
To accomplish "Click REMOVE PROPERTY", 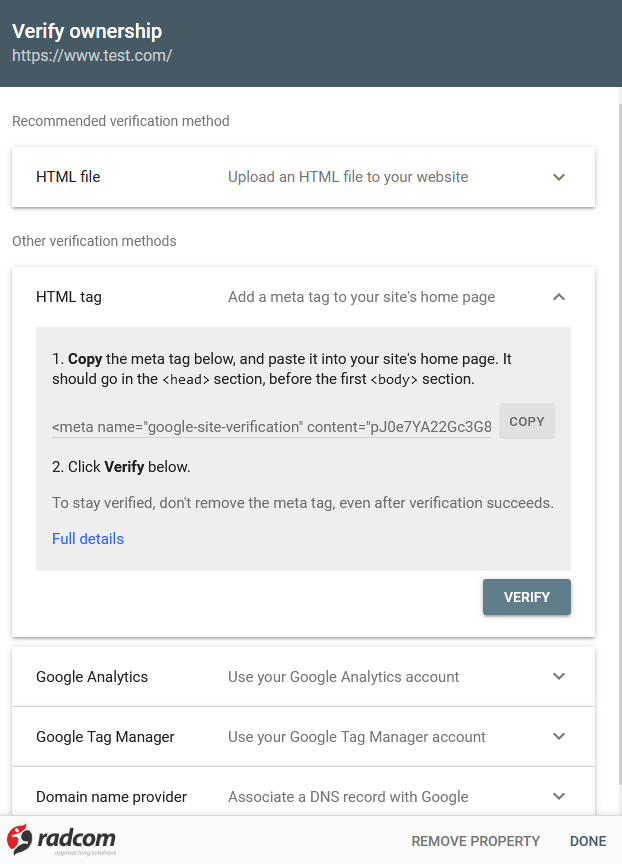I will (475, 841).
